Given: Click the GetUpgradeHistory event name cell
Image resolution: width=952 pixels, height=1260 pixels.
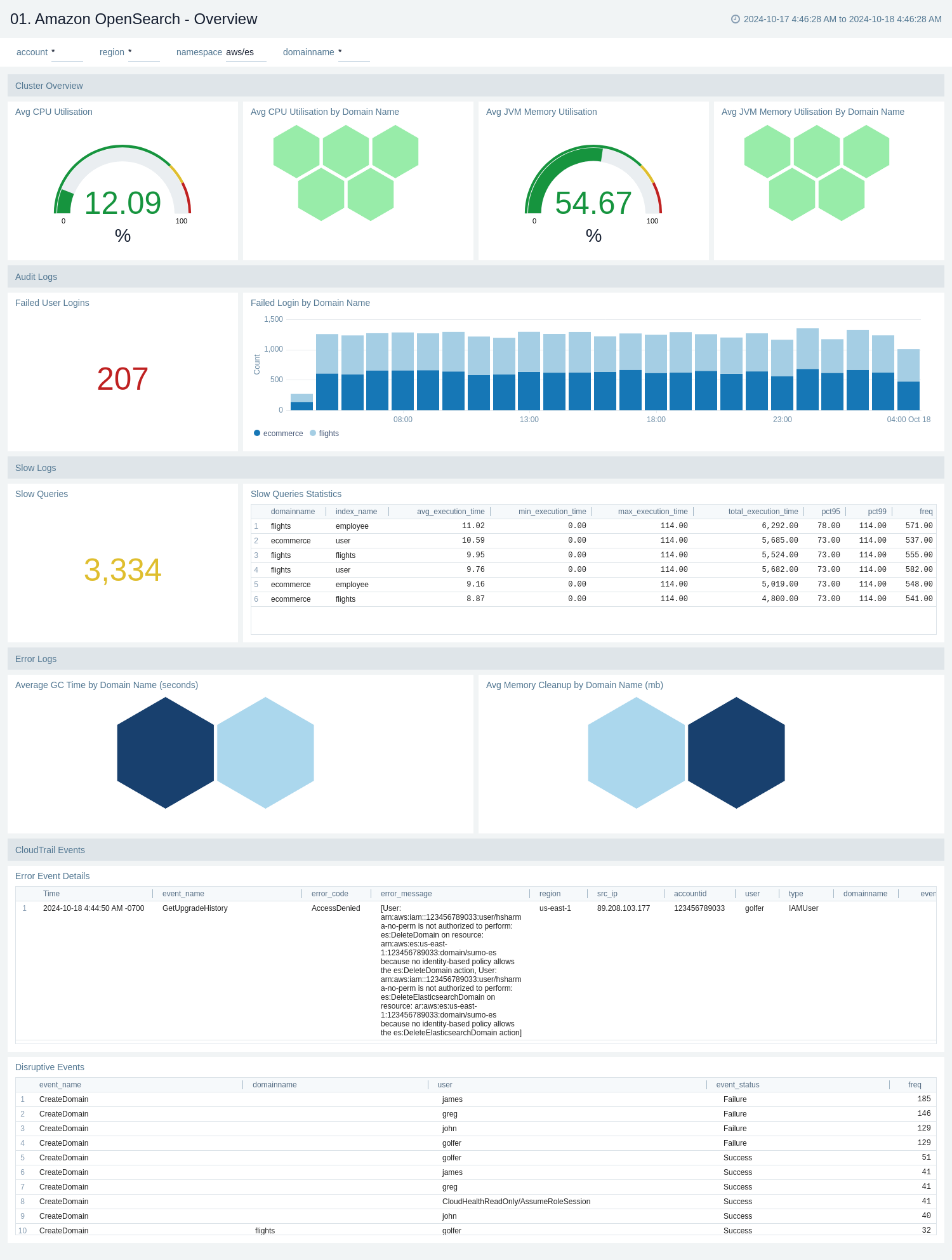Looking at the screenshot, I should pos(195,908).
